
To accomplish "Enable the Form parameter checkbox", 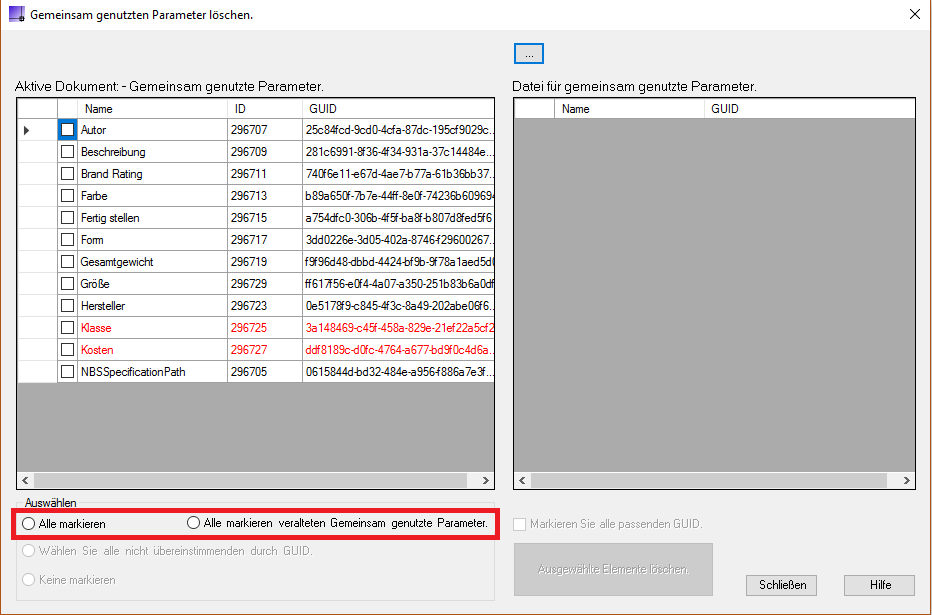I will (x=68, y=239).
